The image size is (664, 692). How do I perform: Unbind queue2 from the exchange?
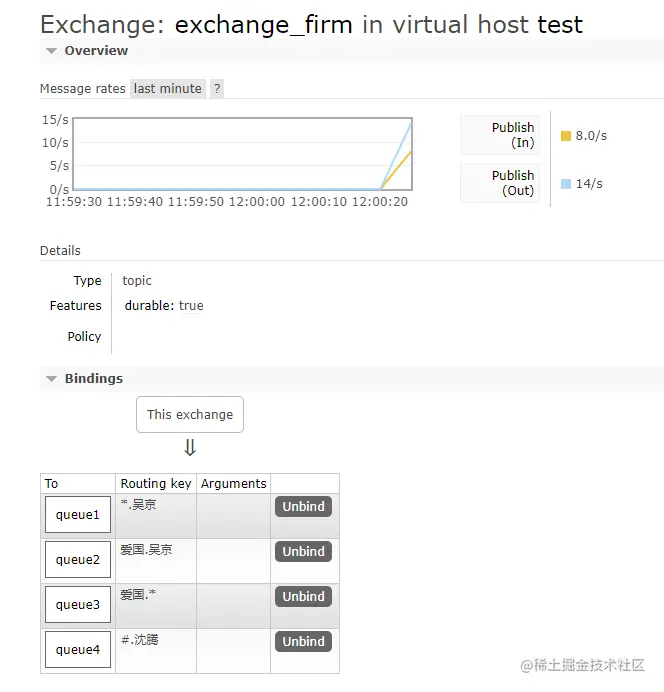[304, 551]
